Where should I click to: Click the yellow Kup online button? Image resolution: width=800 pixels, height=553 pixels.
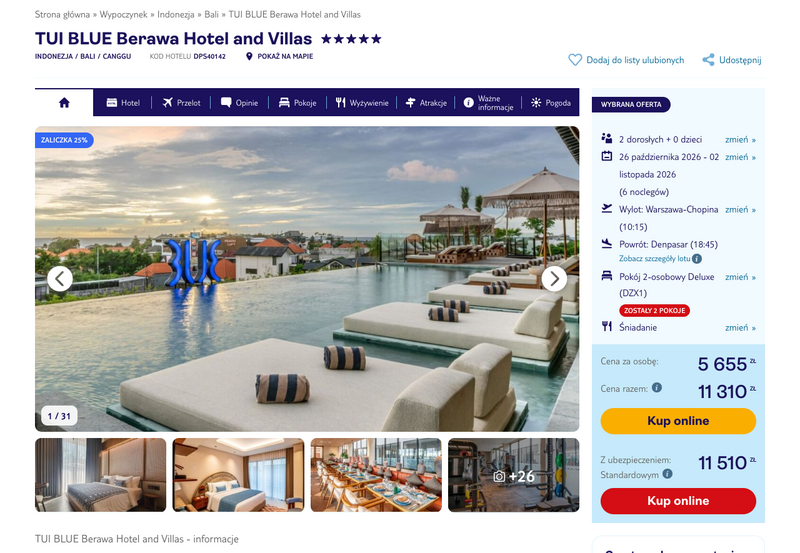click(x=678, y=421)
